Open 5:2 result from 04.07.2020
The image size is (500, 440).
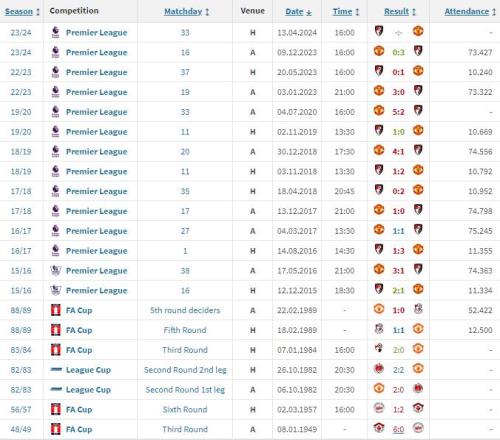pos(398,112)
